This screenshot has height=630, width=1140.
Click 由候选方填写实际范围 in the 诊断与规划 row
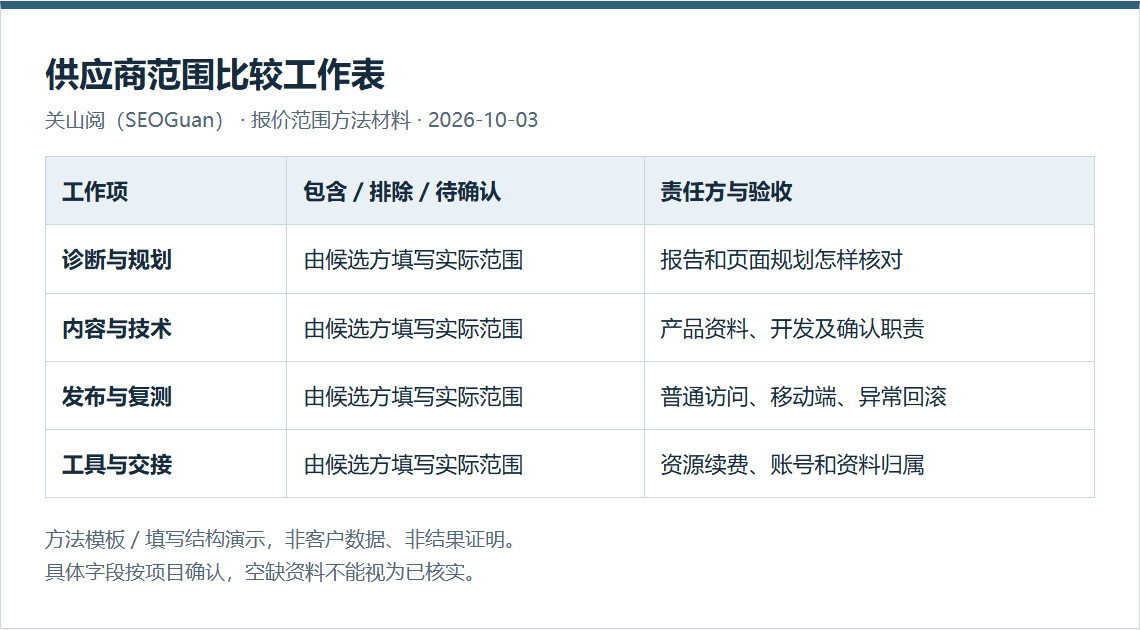click(x=413, y=259)
